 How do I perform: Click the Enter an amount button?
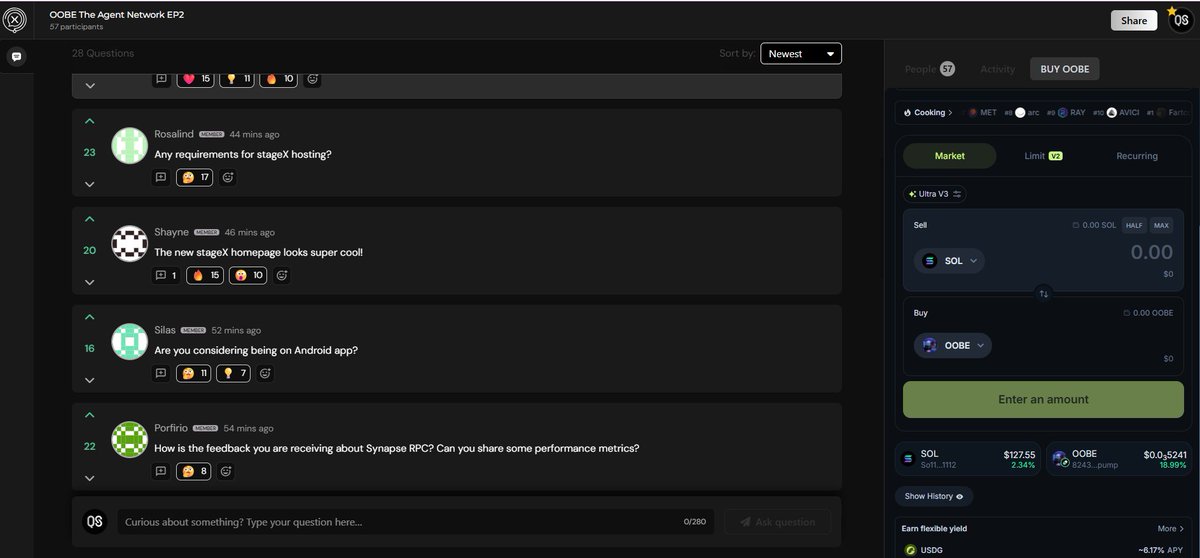coord(1043,399)
